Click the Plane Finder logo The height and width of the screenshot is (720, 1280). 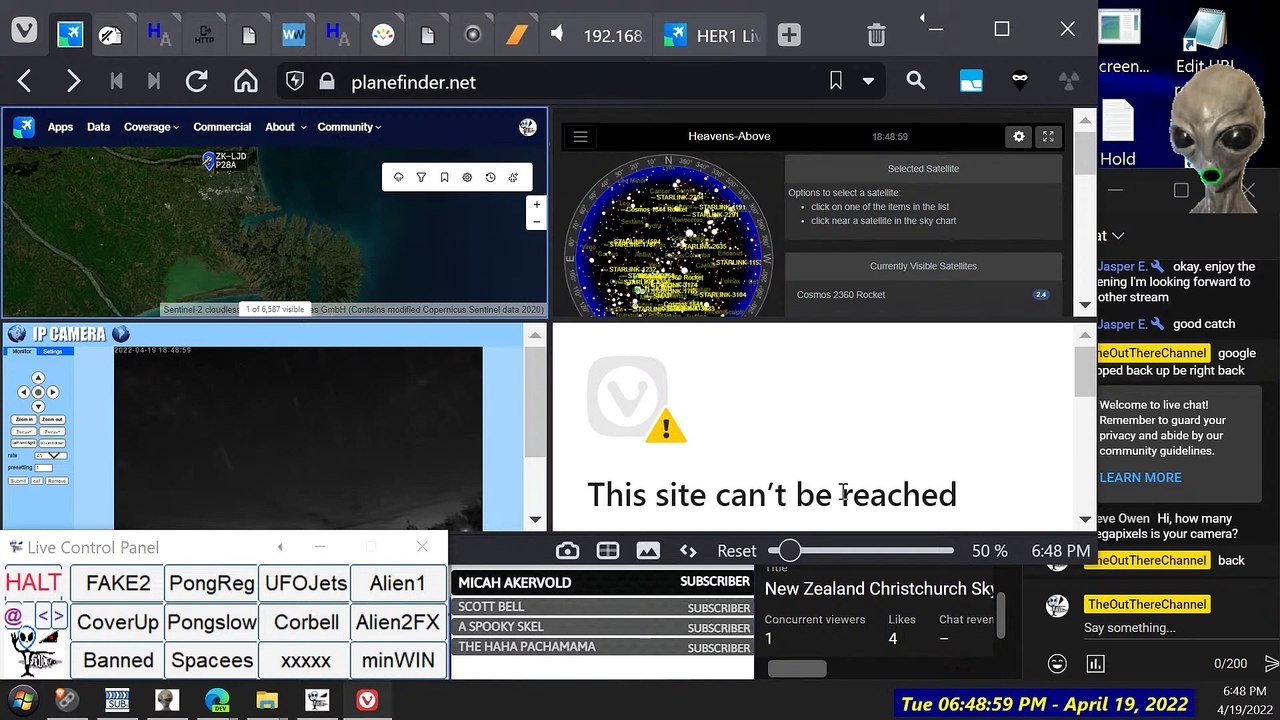tap(23, 127)
